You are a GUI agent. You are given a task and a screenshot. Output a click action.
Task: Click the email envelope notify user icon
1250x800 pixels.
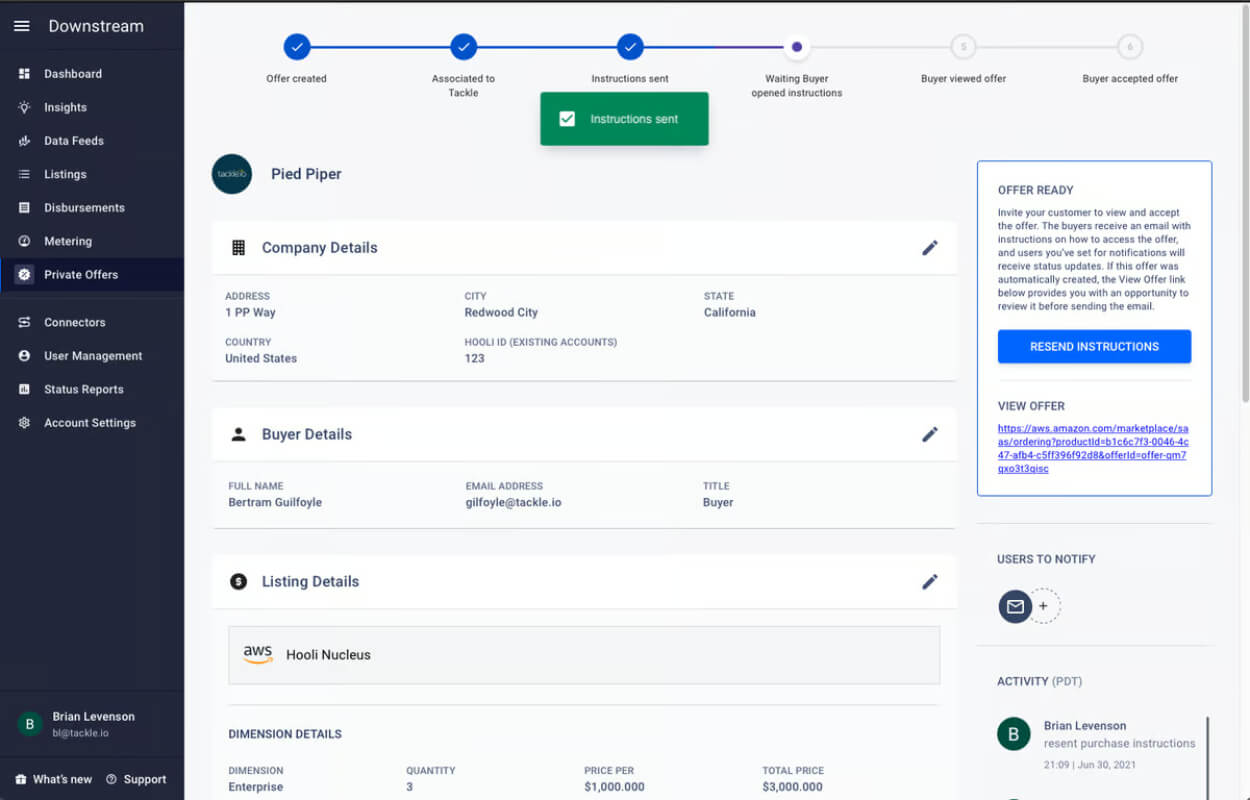pos(1015,606)
